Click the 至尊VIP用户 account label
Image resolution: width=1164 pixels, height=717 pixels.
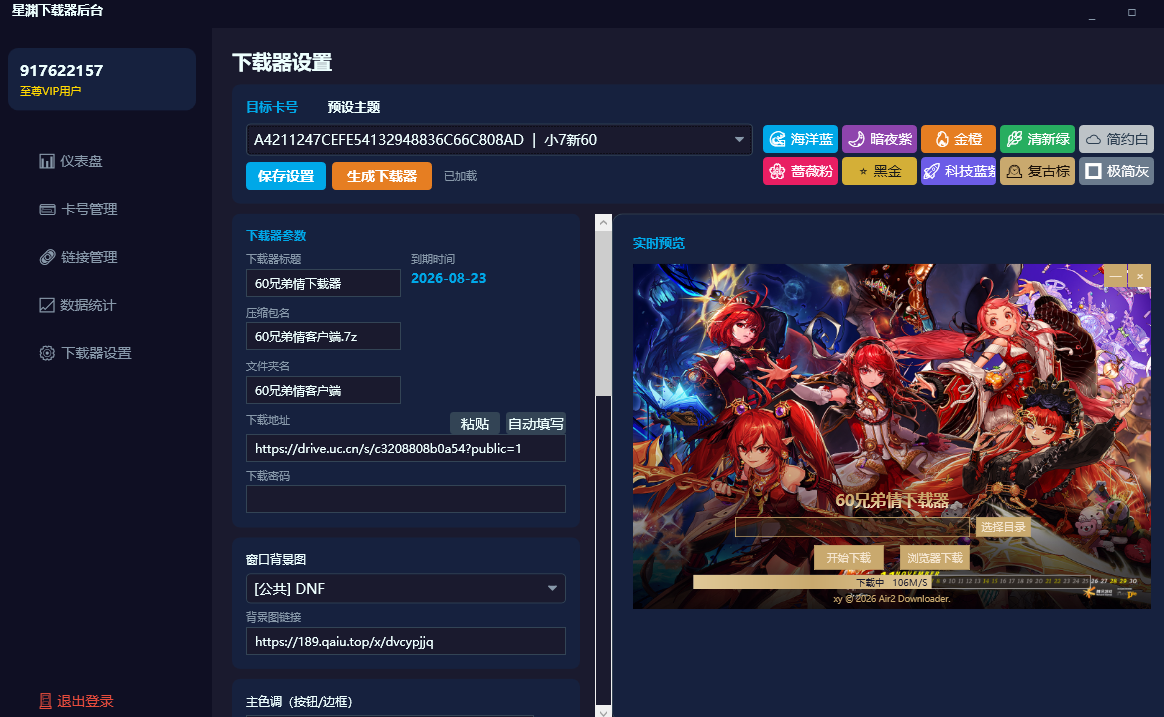[x=50, y=91]
